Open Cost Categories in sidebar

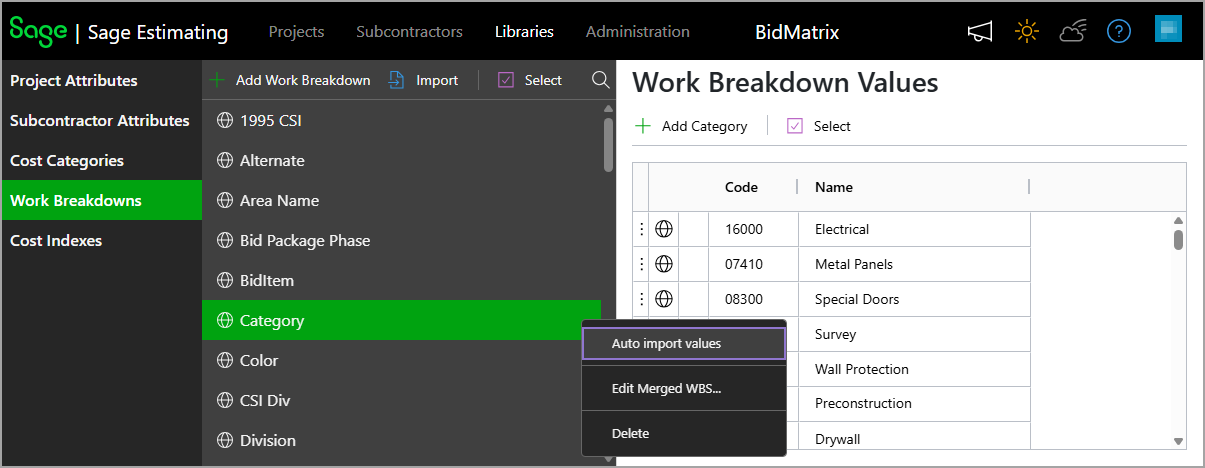pos(101,161)
